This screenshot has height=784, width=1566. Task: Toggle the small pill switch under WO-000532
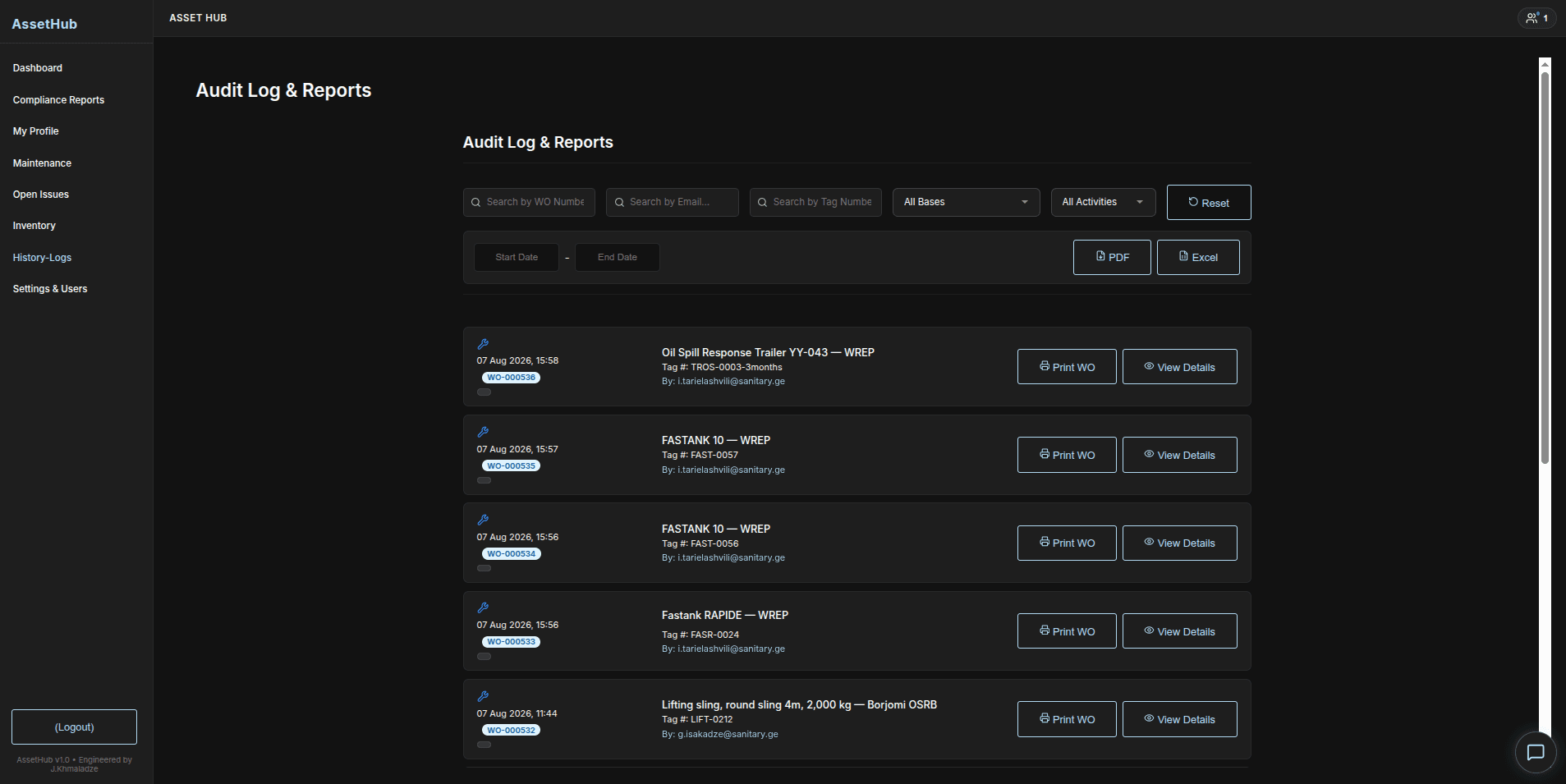tap(484, 745)
